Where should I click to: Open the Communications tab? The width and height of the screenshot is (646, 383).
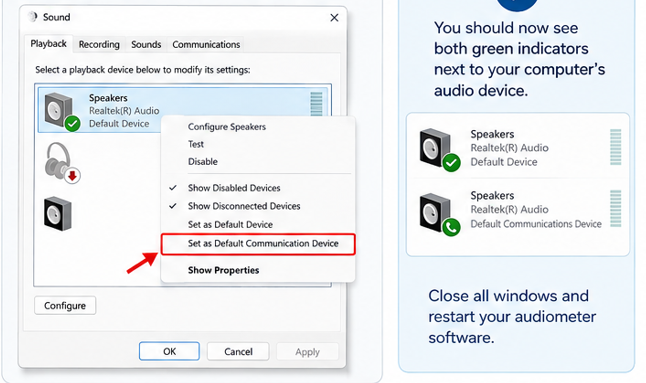[206, 44]
